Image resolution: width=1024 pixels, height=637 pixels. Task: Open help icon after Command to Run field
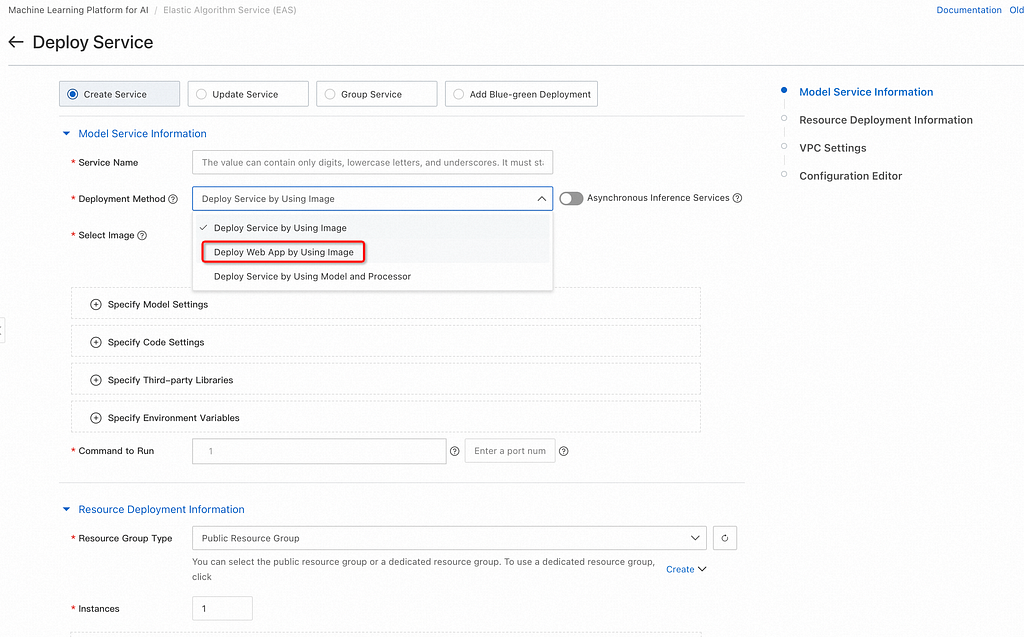455,451
